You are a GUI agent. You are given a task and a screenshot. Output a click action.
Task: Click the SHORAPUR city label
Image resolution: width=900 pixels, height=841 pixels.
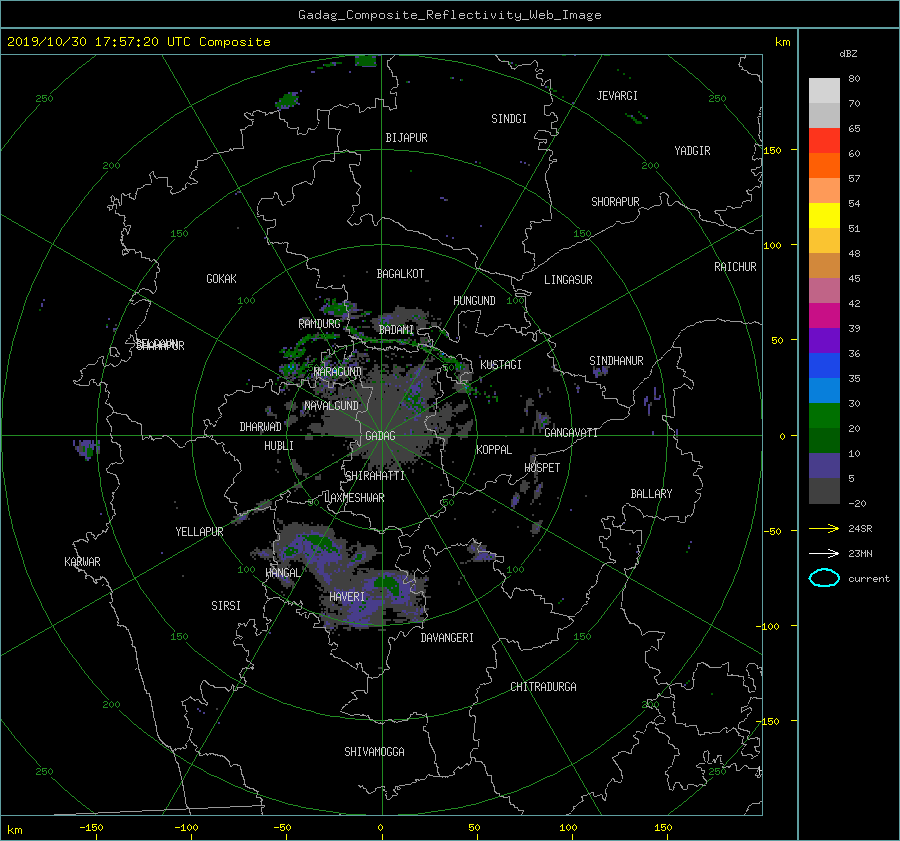(x=615, y=201)
